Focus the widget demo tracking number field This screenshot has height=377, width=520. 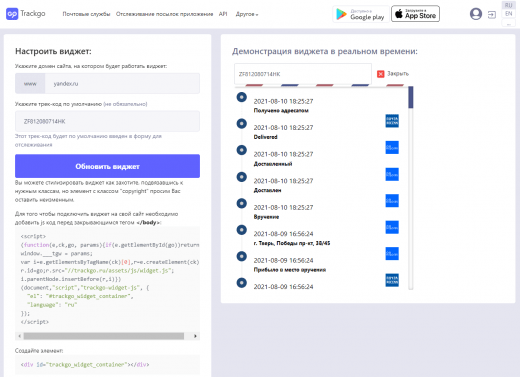[x=303, y=74]
